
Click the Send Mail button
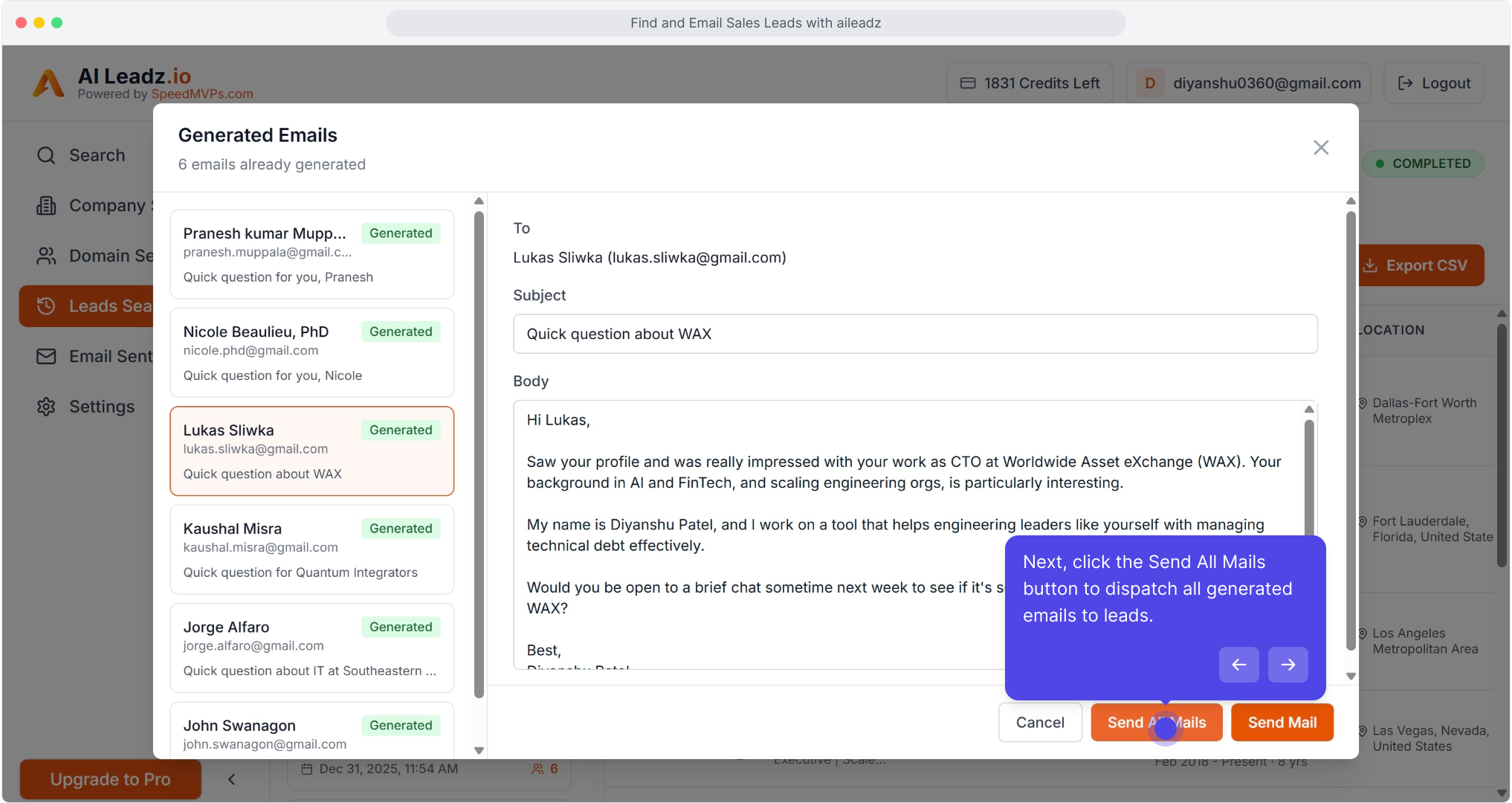point(1282,722)
